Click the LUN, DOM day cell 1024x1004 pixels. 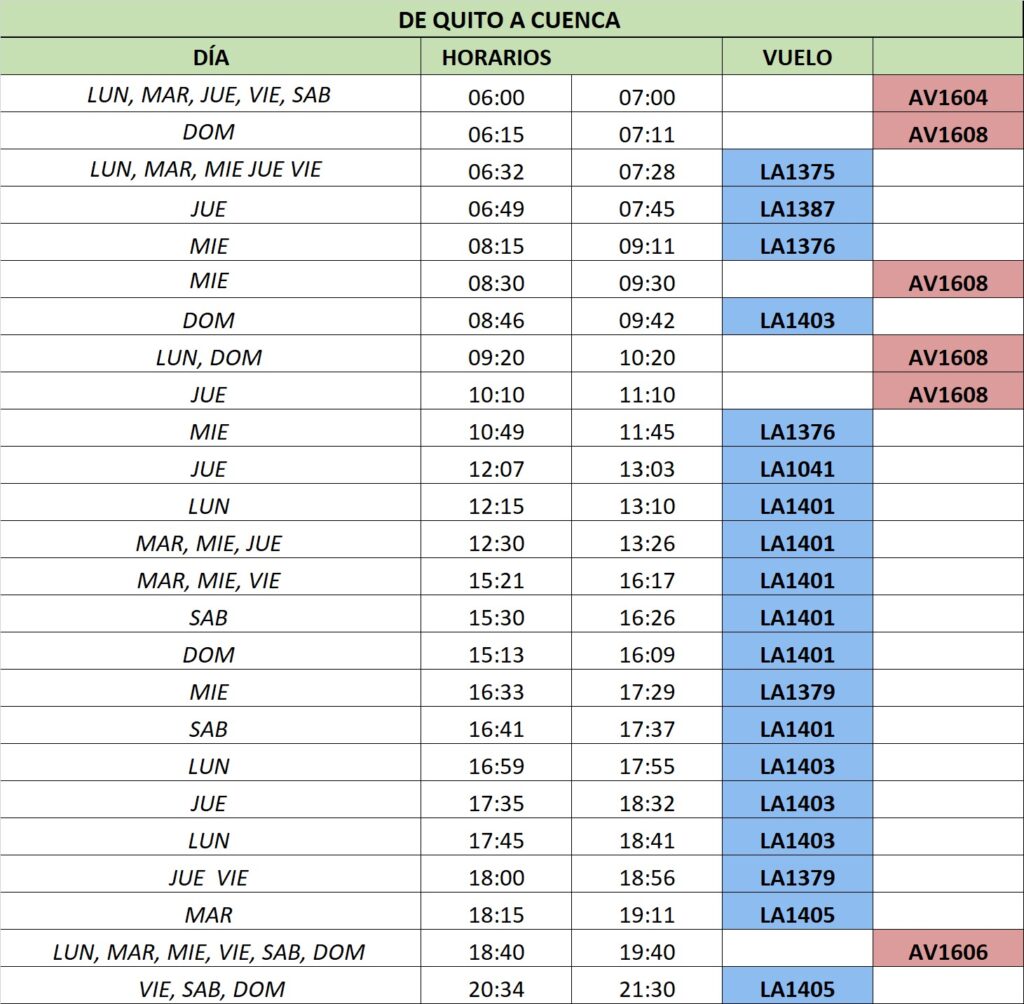pos(209,357)
